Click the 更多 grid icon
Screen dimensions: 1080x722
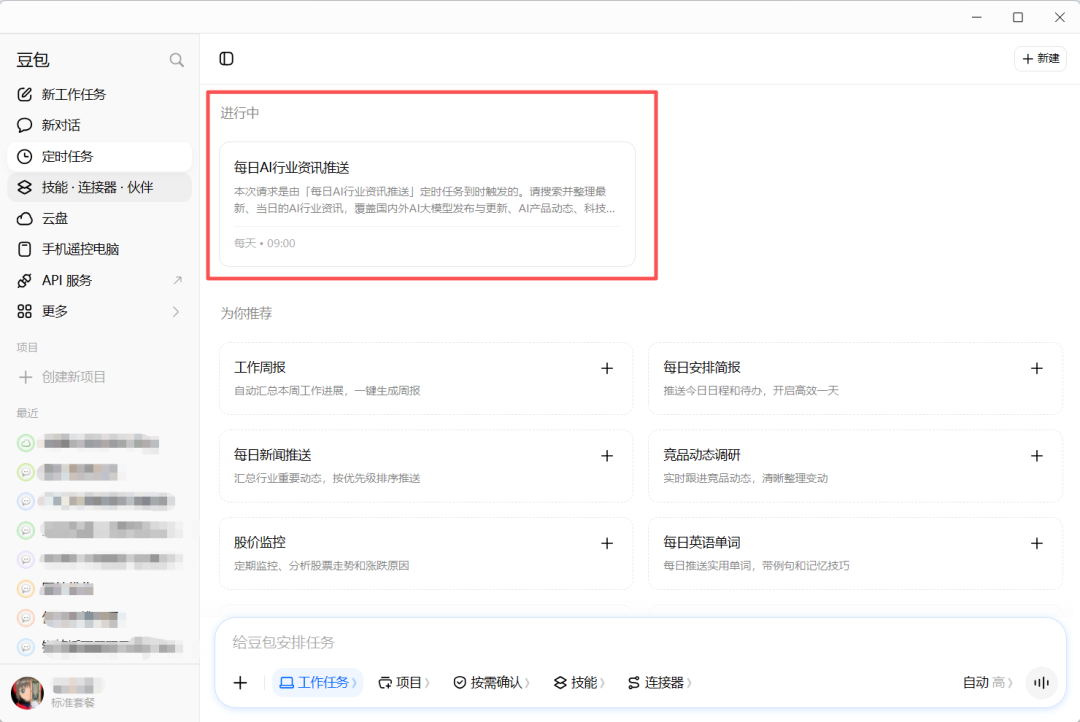tap(25, 311)
